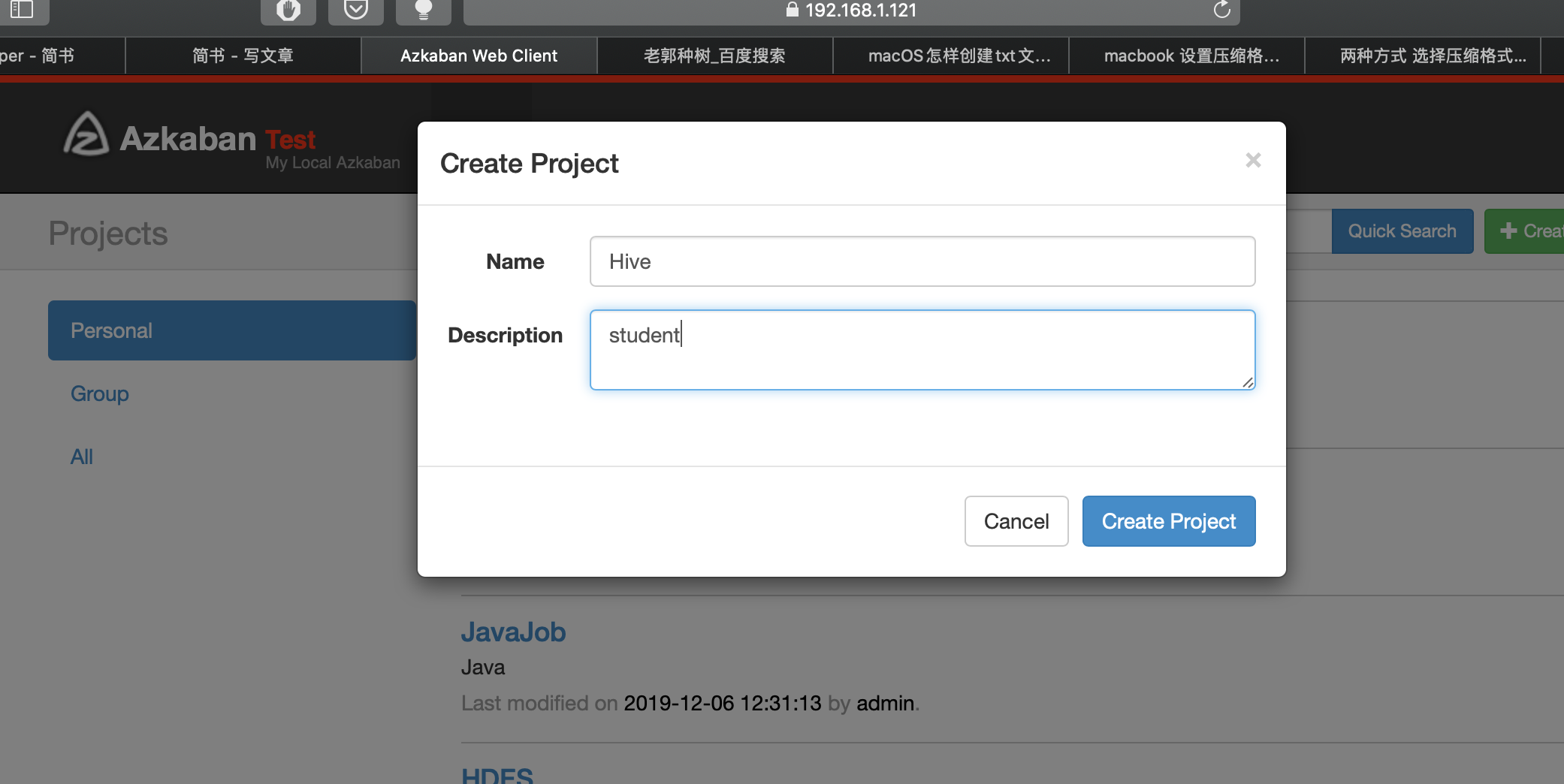The image size is (1564, 784).
Task: Open the macbook 设置压缩格 tab
Action: [x=1187, y=56]
